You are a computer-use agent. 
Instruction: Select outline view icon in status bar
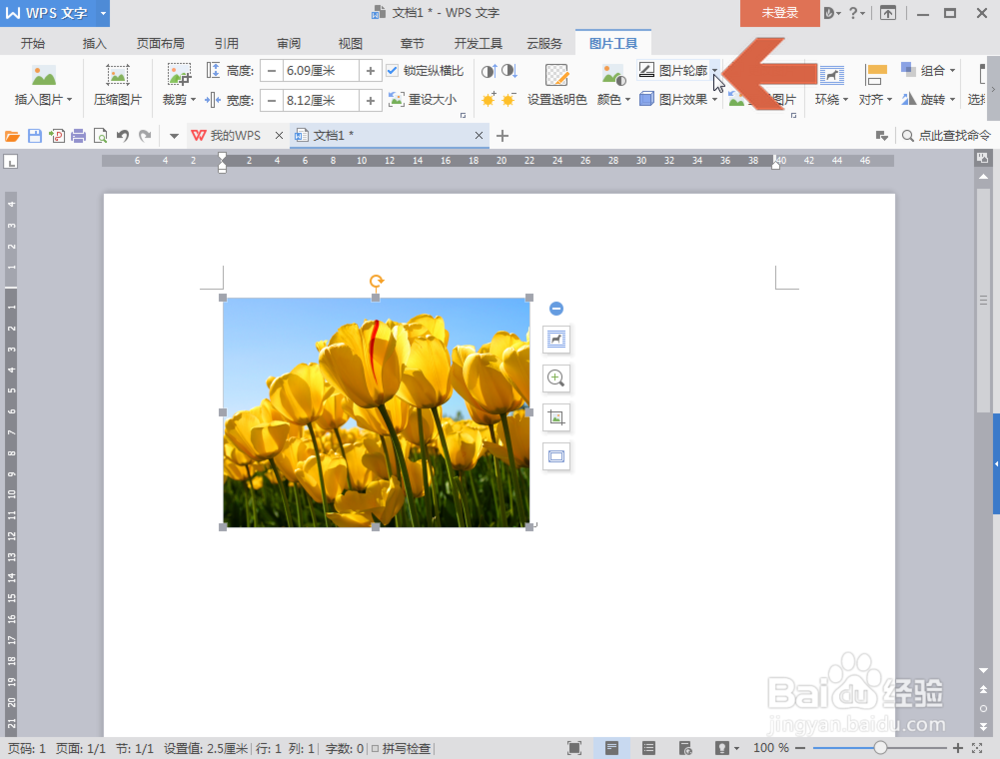[x=649, y=748]
